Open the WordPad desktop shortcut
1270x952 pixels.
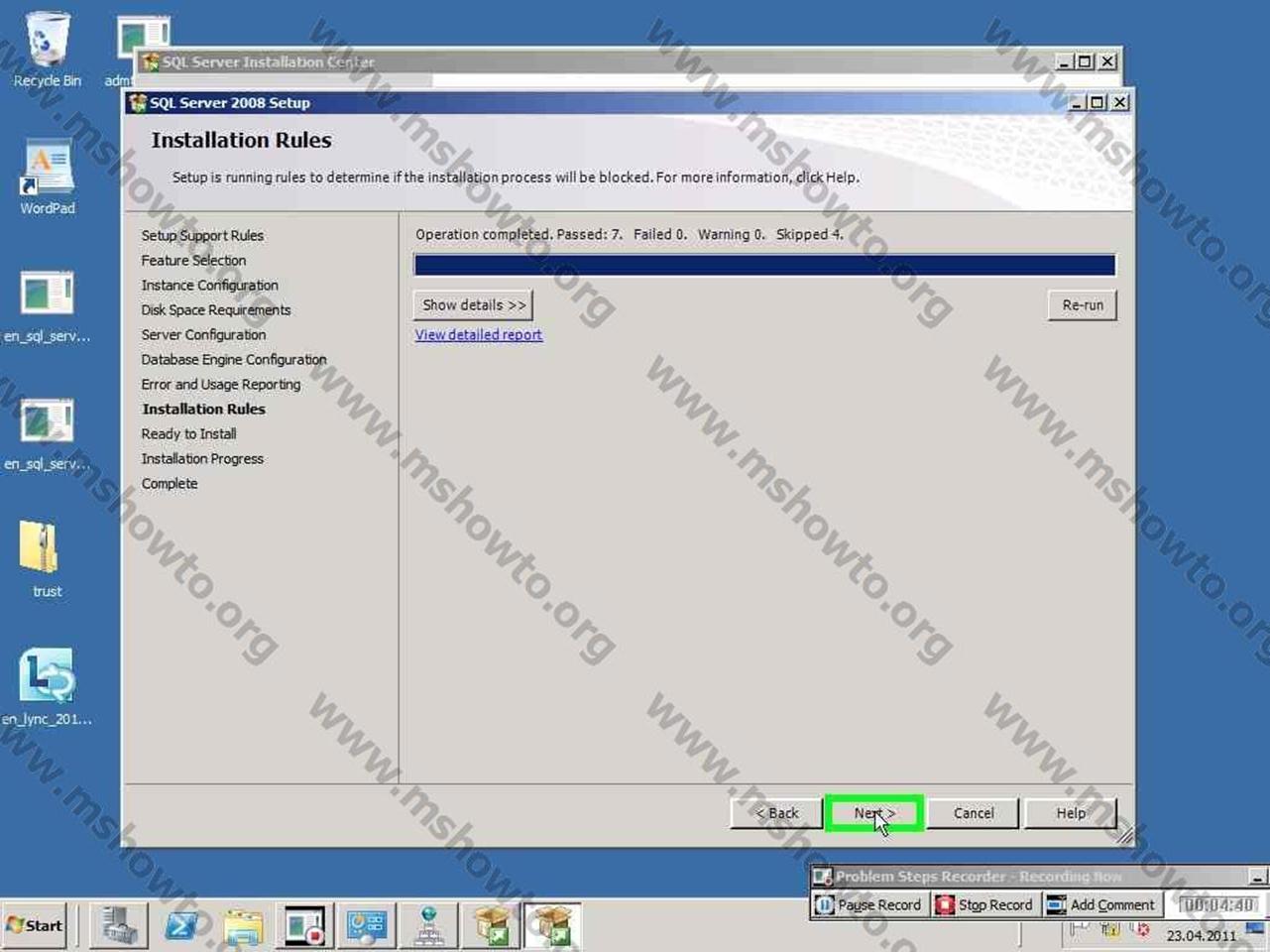pos(47,177)
